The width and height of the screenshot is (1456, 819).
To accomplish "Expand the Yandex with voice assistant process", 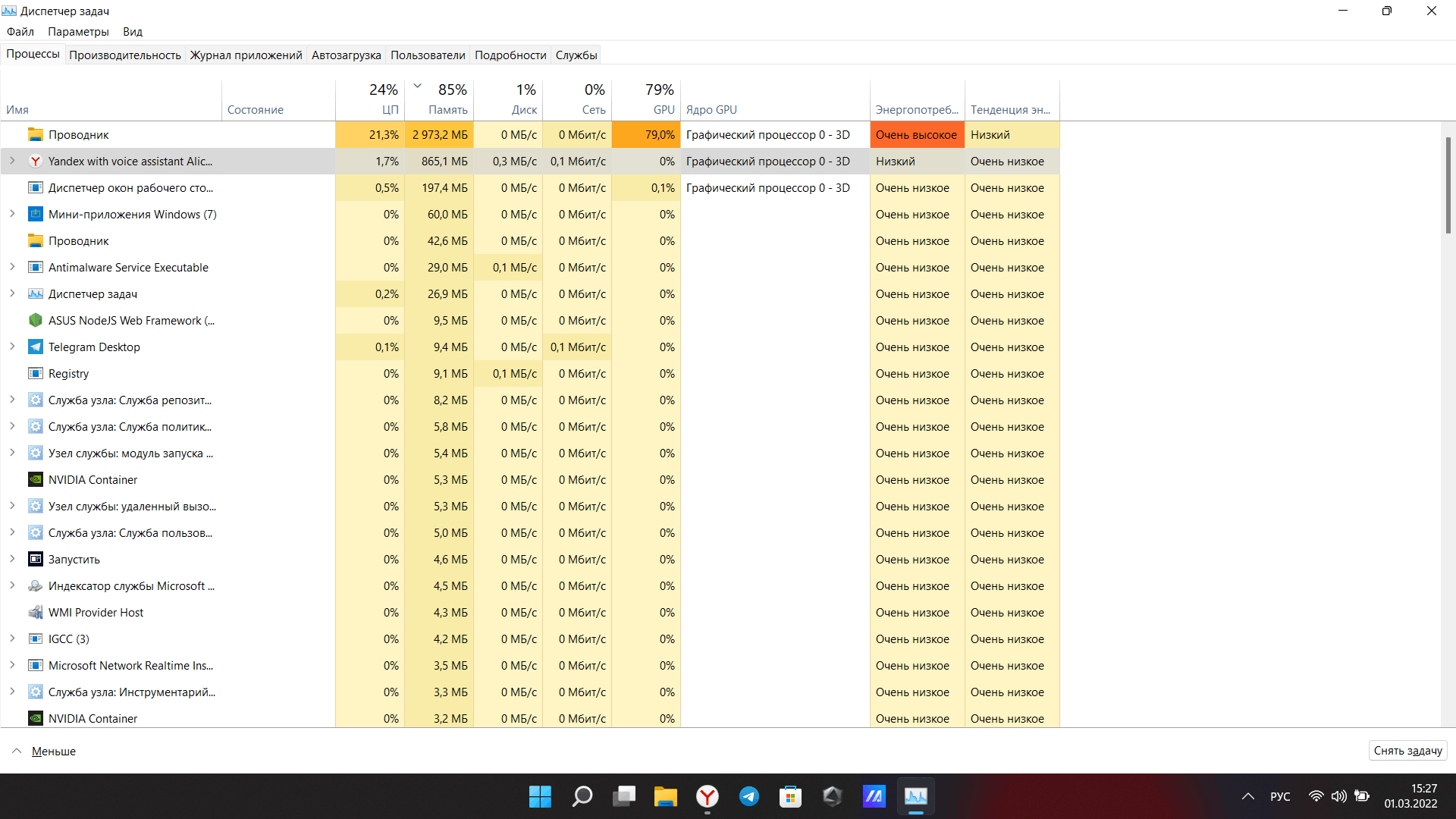I will tap(12, 161).
